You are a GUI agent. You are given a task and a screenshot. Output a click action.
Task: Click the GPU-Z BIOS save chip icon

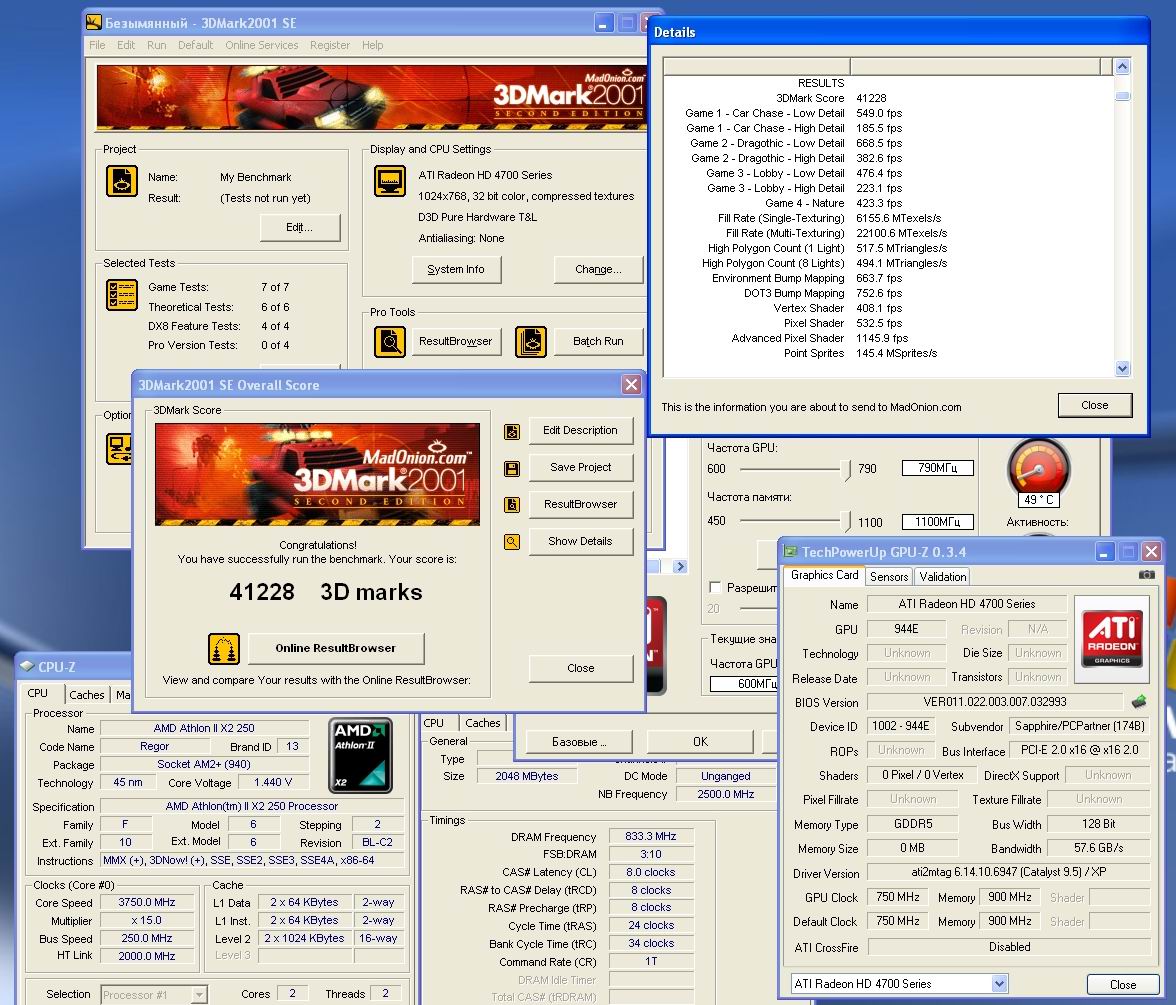pyautogui.click(x=1138, y=702)
